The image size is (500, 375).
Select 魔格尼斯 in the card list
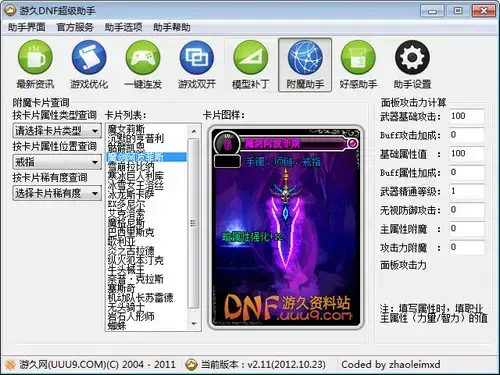click(126, 222)
